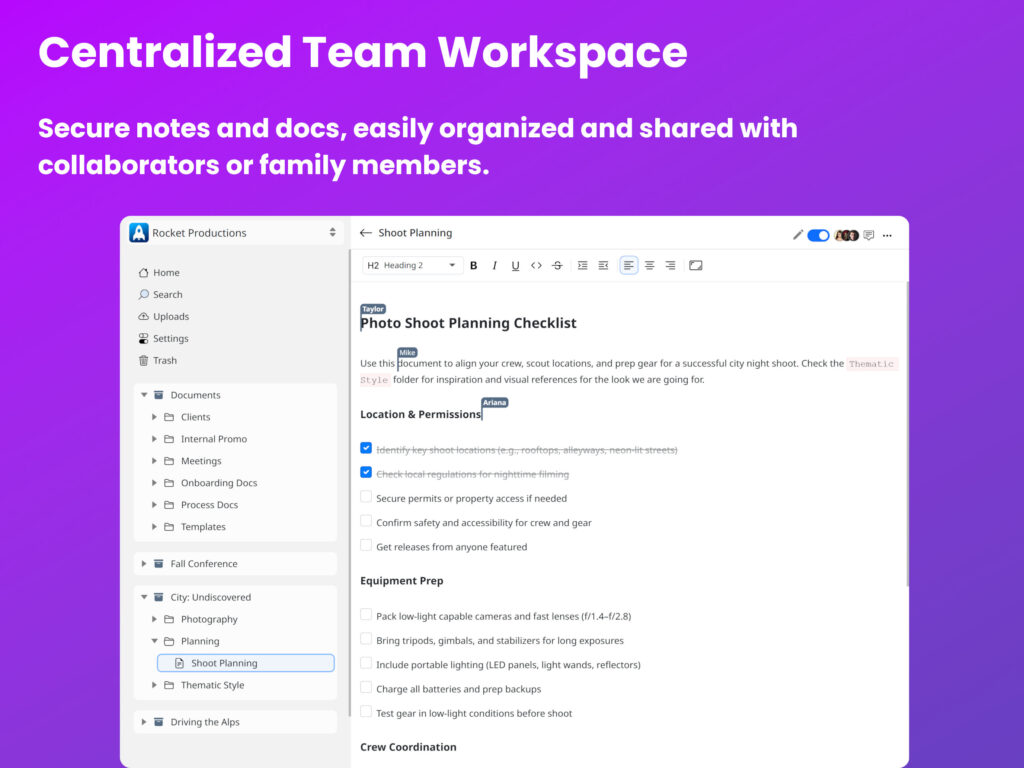Expand the Fall Conference collection
The image size is (1024, 768).
coord(144,564)
